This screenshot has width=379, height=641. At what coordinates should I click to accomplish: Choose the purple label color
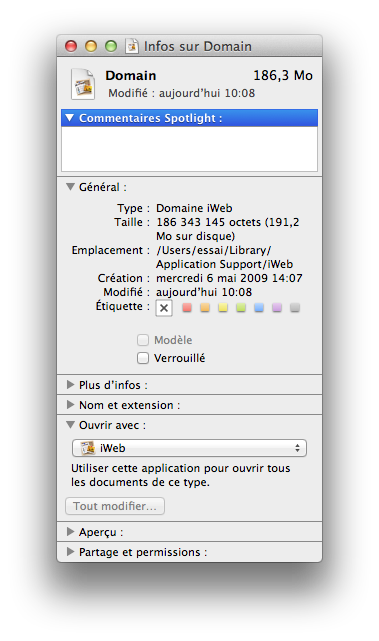(277, 307)
